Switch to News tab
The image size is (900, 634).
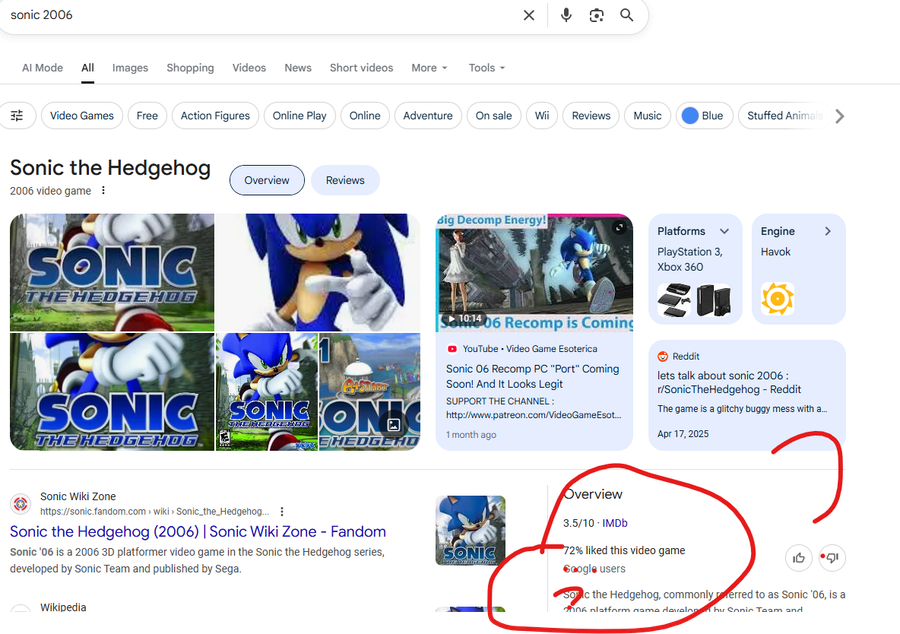tap(298, 68)
